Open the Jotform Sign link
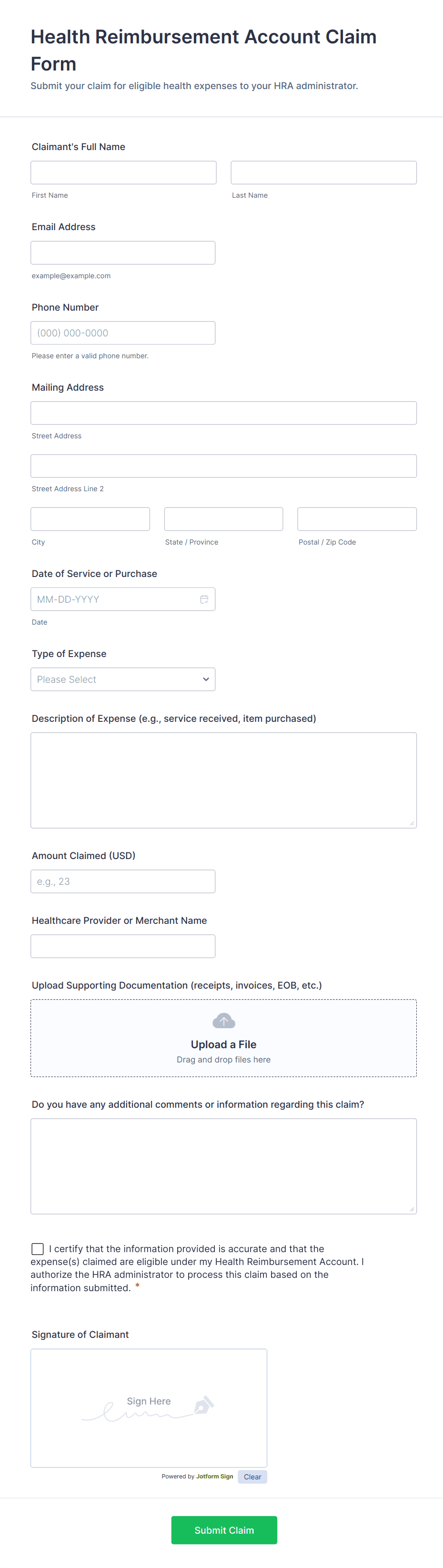 click(214, 1476)
